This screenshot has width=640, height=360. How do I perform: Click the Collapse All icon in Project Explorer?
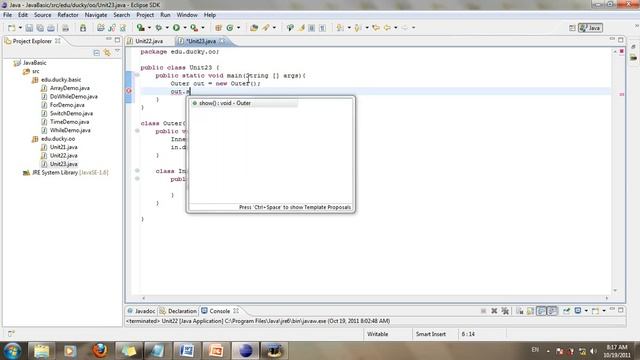tap(96, 53)
